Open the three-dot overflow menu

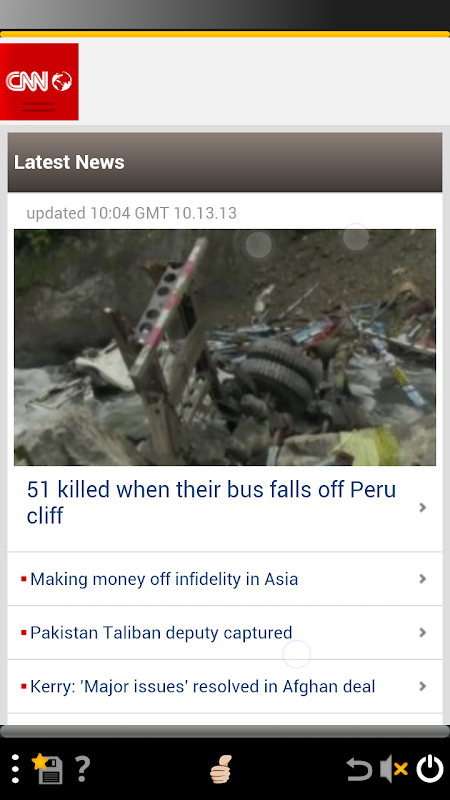pos(15,768)
